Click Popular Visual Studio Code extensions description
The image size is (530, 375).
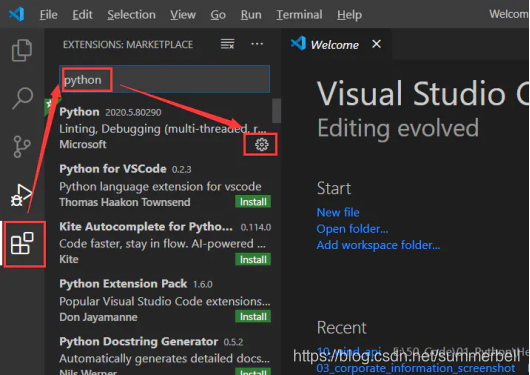[x=165, y=301]
